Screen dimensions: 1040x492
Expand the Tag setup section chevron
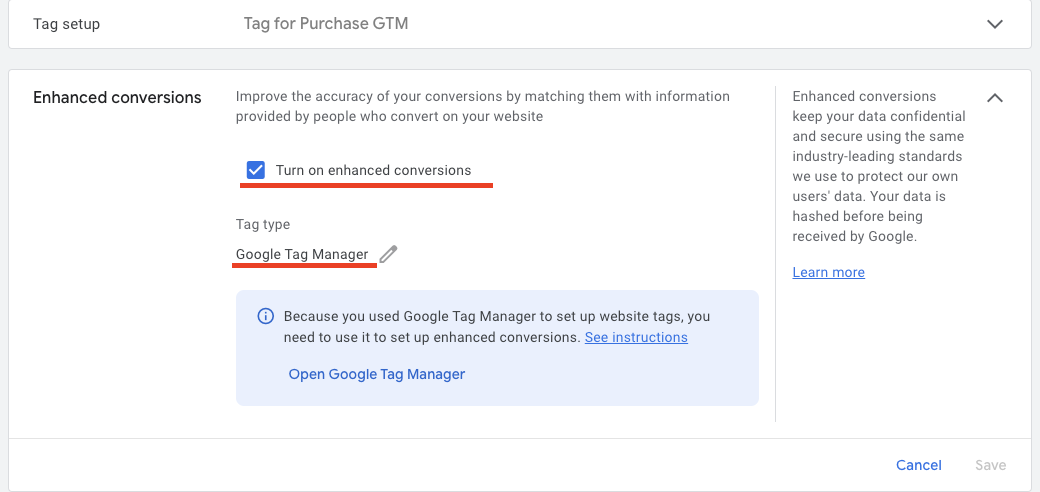994,24
